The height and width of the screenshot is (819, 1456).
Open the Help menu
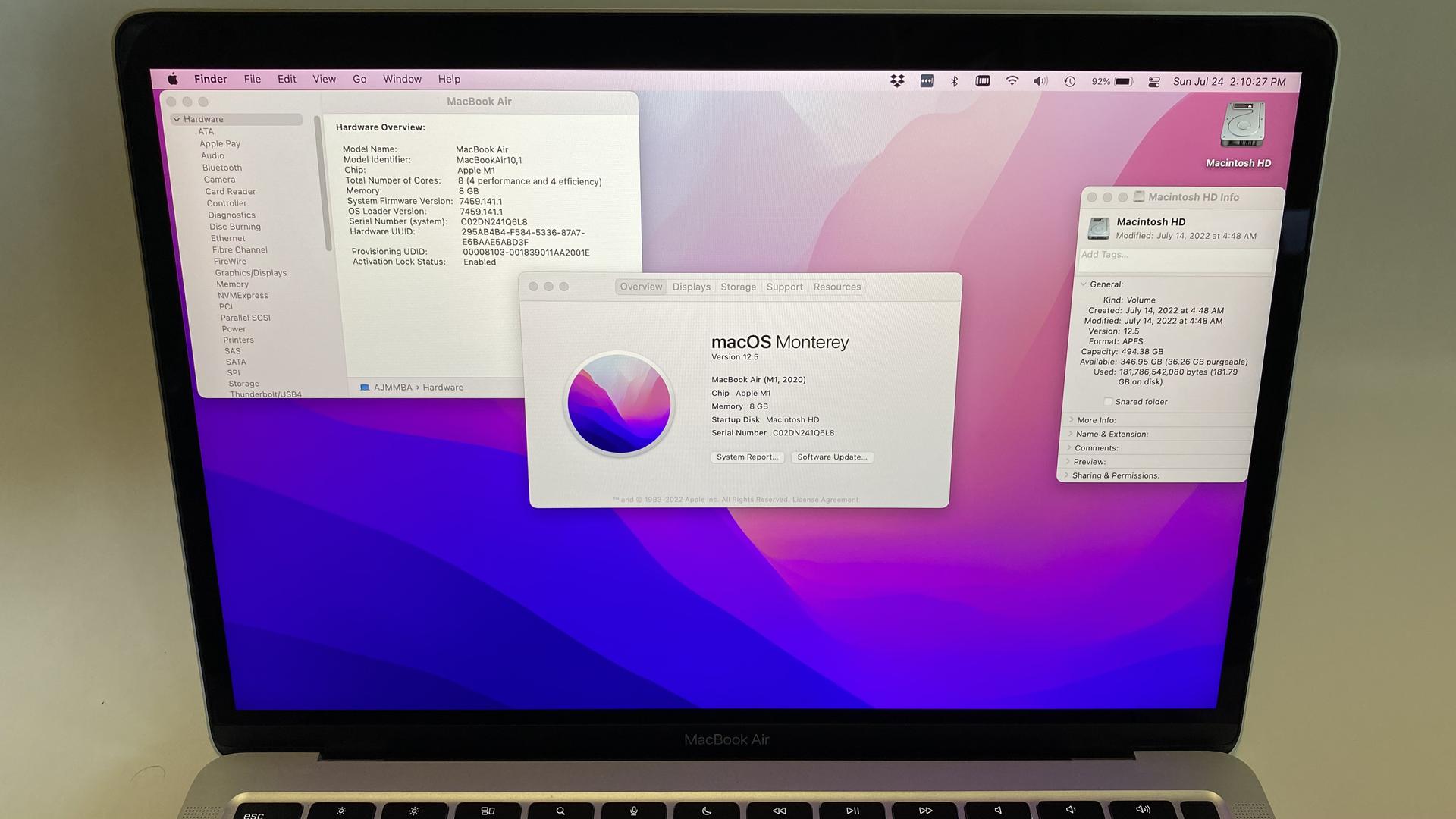point(449,79)
